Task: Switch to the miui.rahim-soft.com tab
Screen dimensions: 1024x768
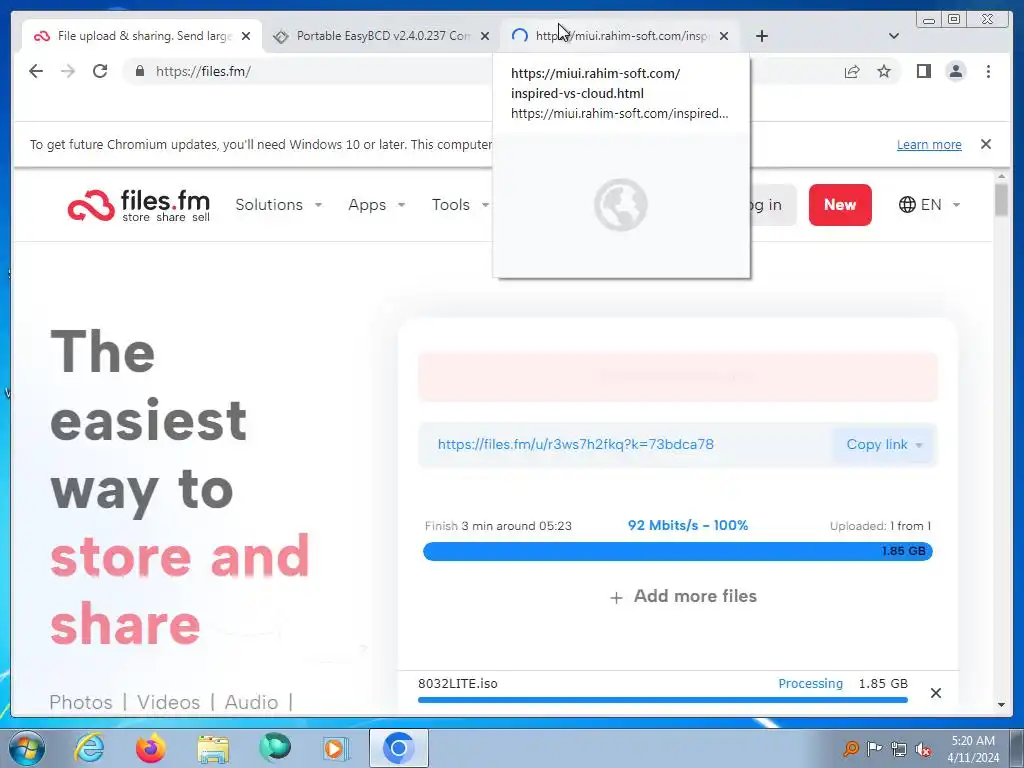Action: (x=620, y=36)
